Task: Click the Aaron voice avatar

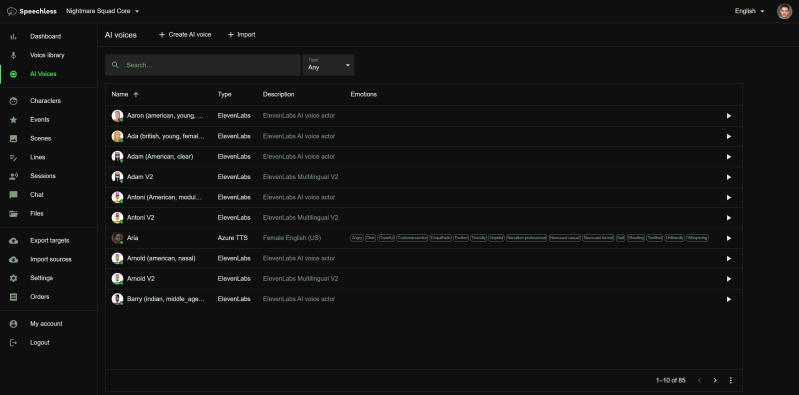Action: click(117, 116)
